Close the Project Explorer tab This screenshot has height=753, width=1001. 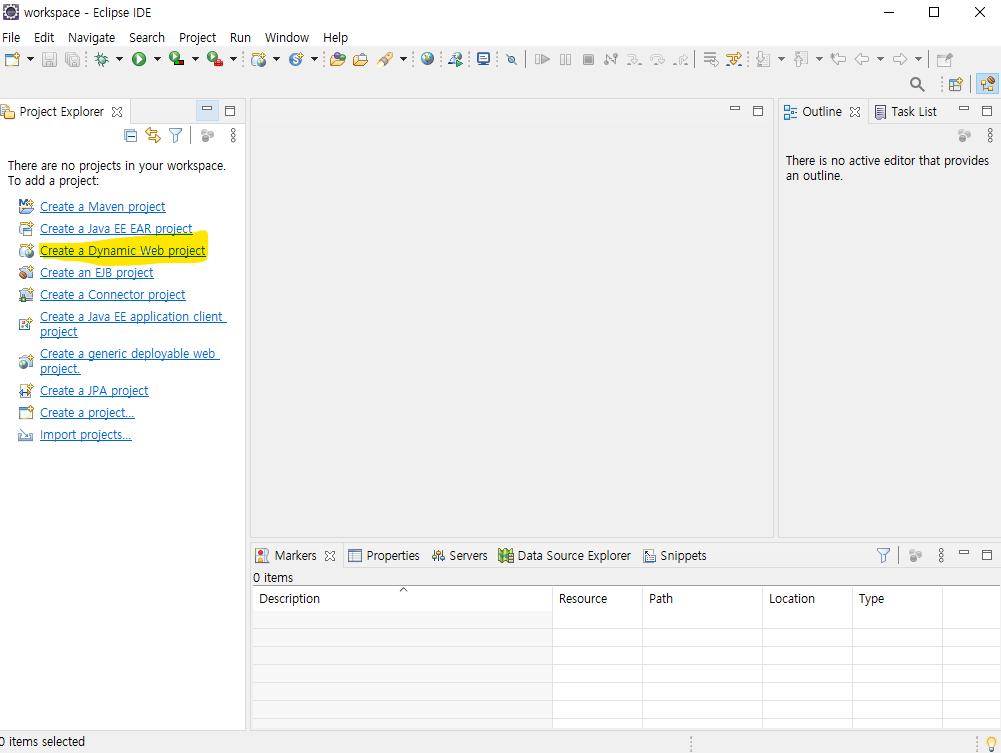[x=117, y=112]
